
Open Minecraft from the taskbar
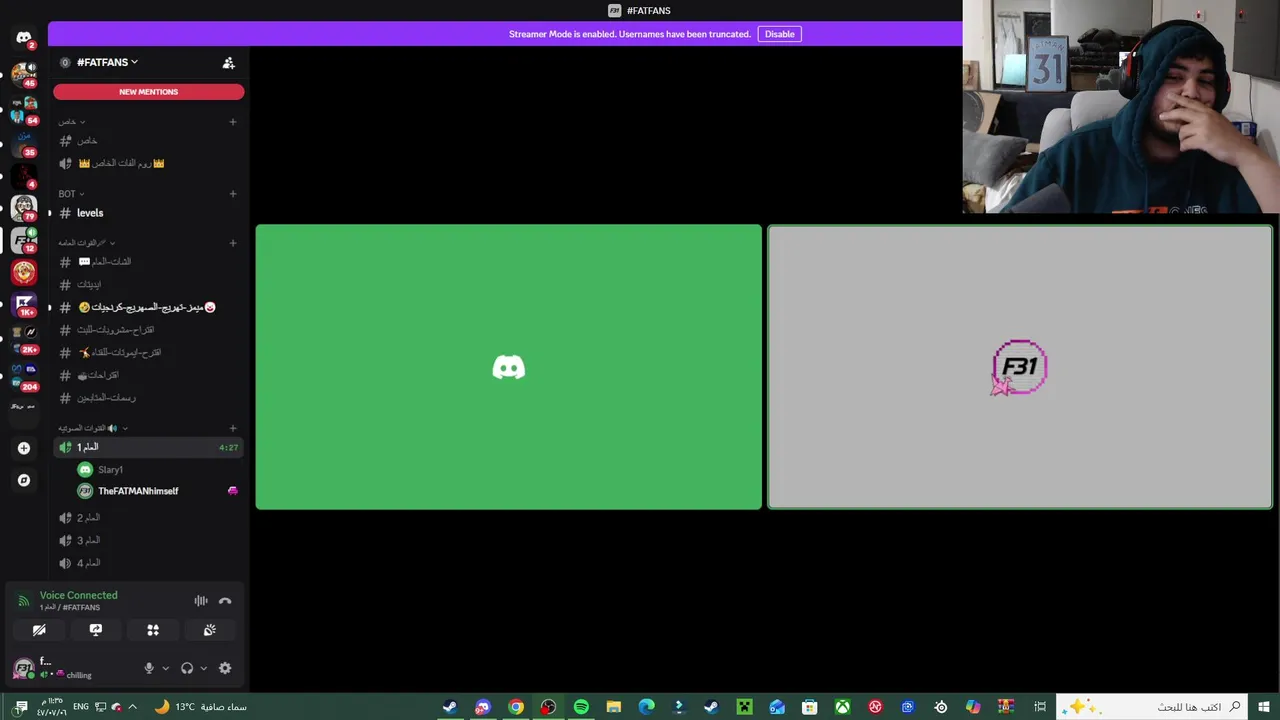744,707
